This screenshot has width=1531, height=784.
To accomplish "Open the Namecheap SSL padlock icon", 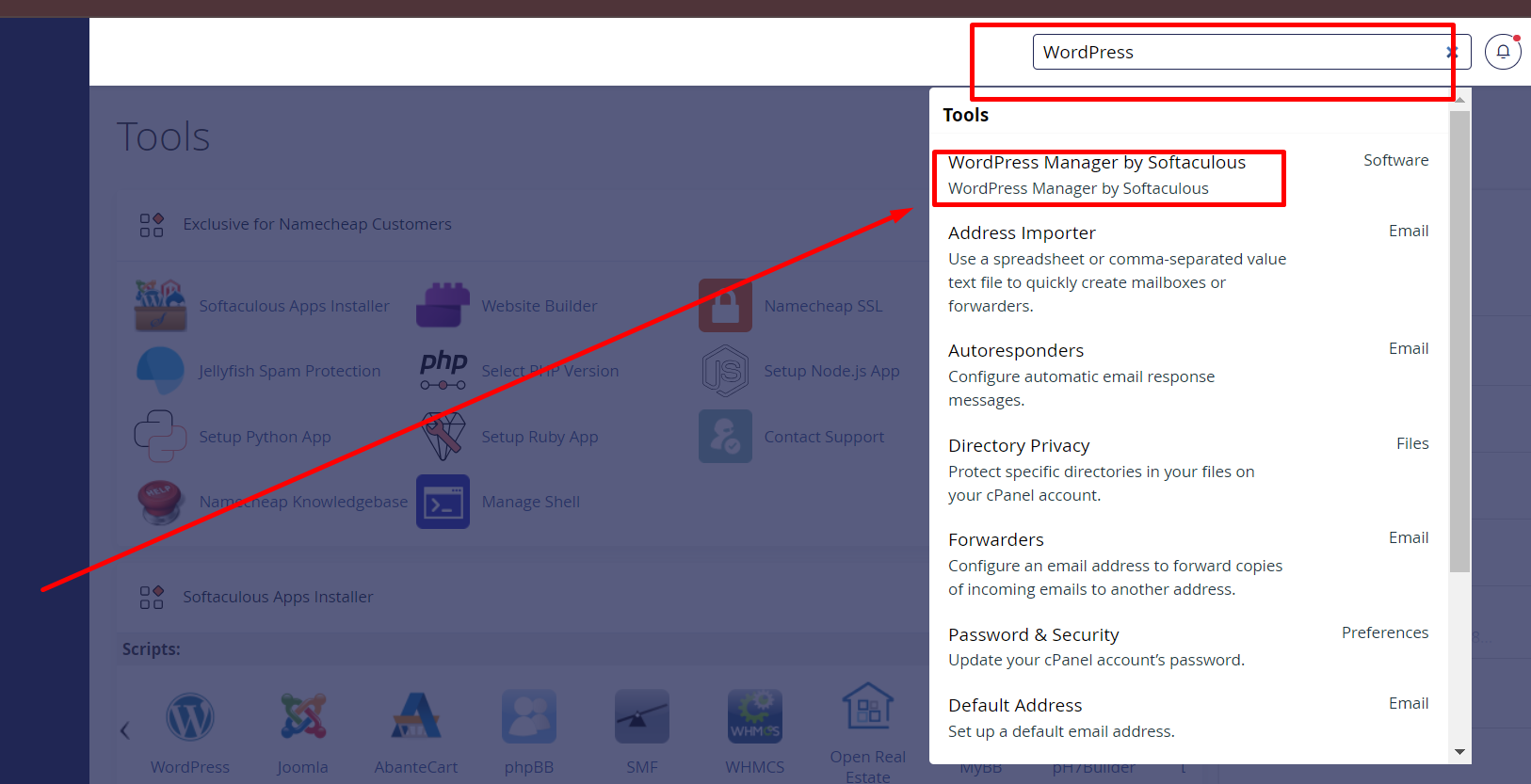I will 725,306.
